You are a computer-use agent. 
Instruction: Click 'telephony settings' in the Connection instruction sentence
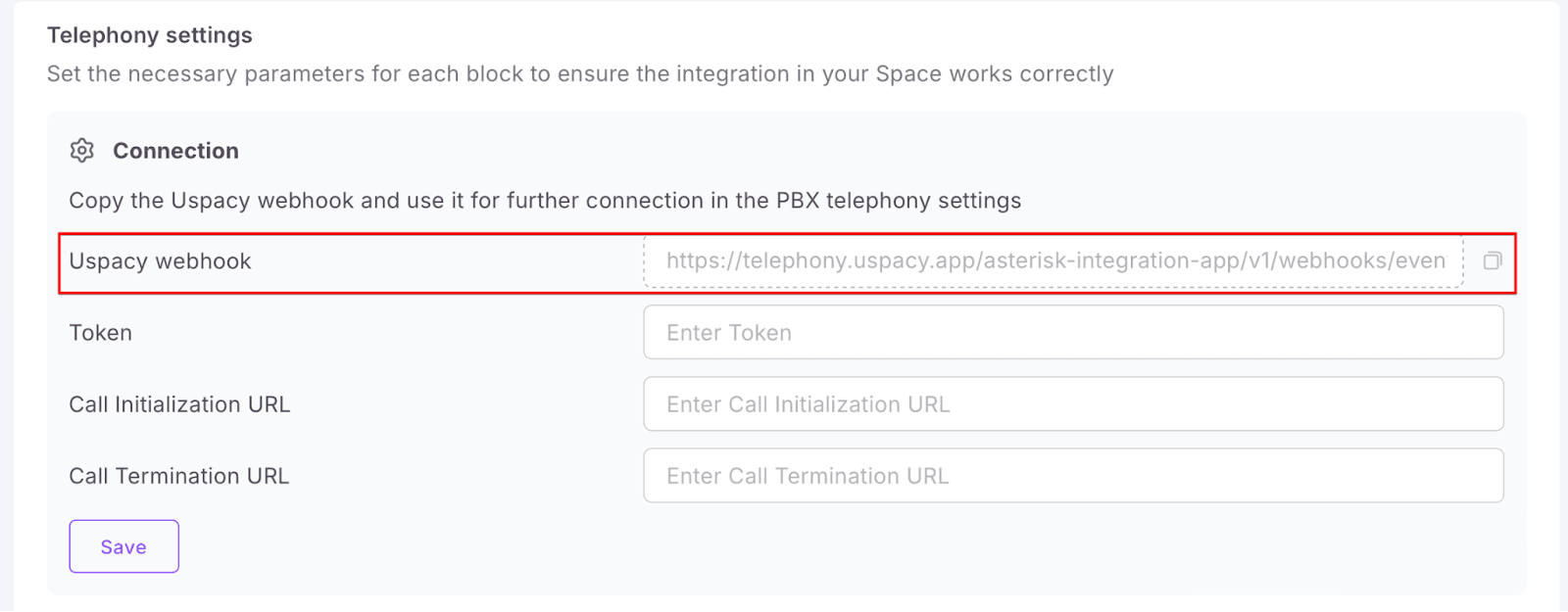click(923, 201)
